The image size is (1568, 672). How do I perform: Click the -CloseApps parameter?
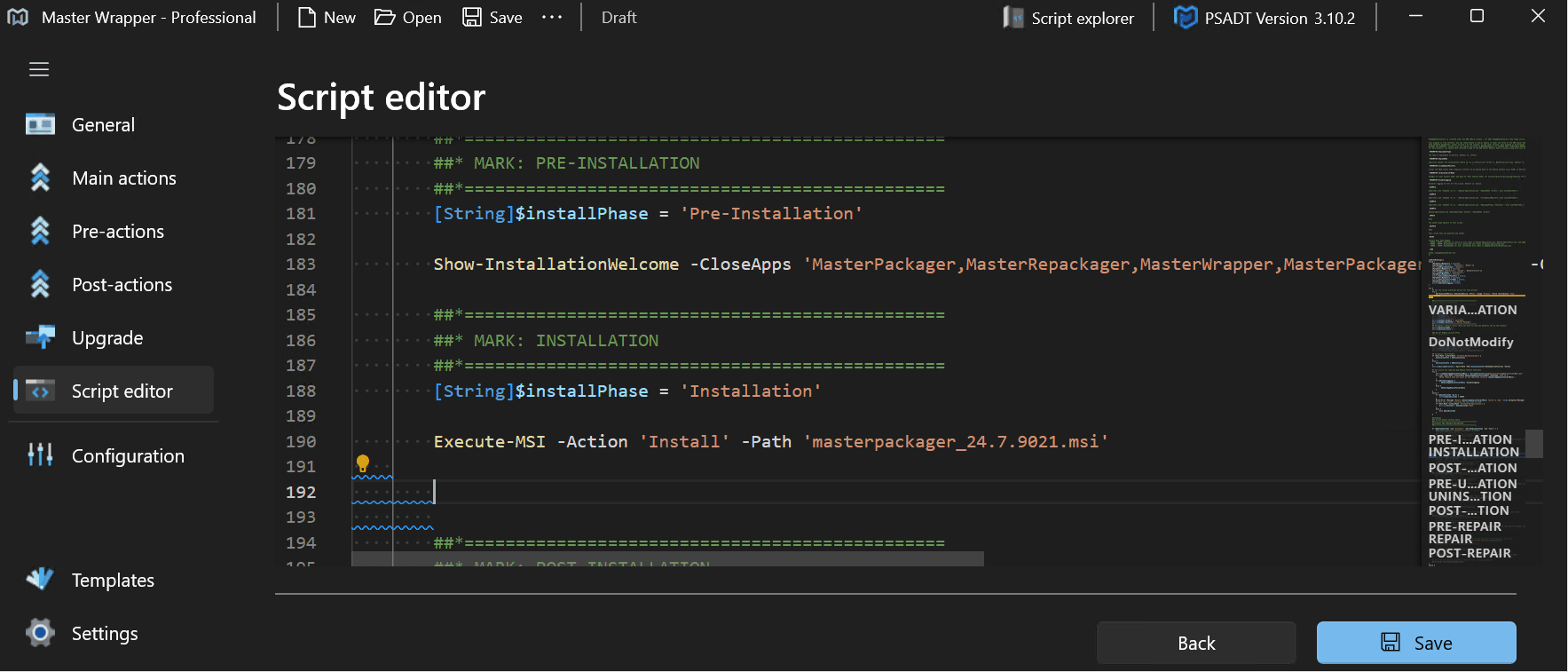[x=741, y=264]
